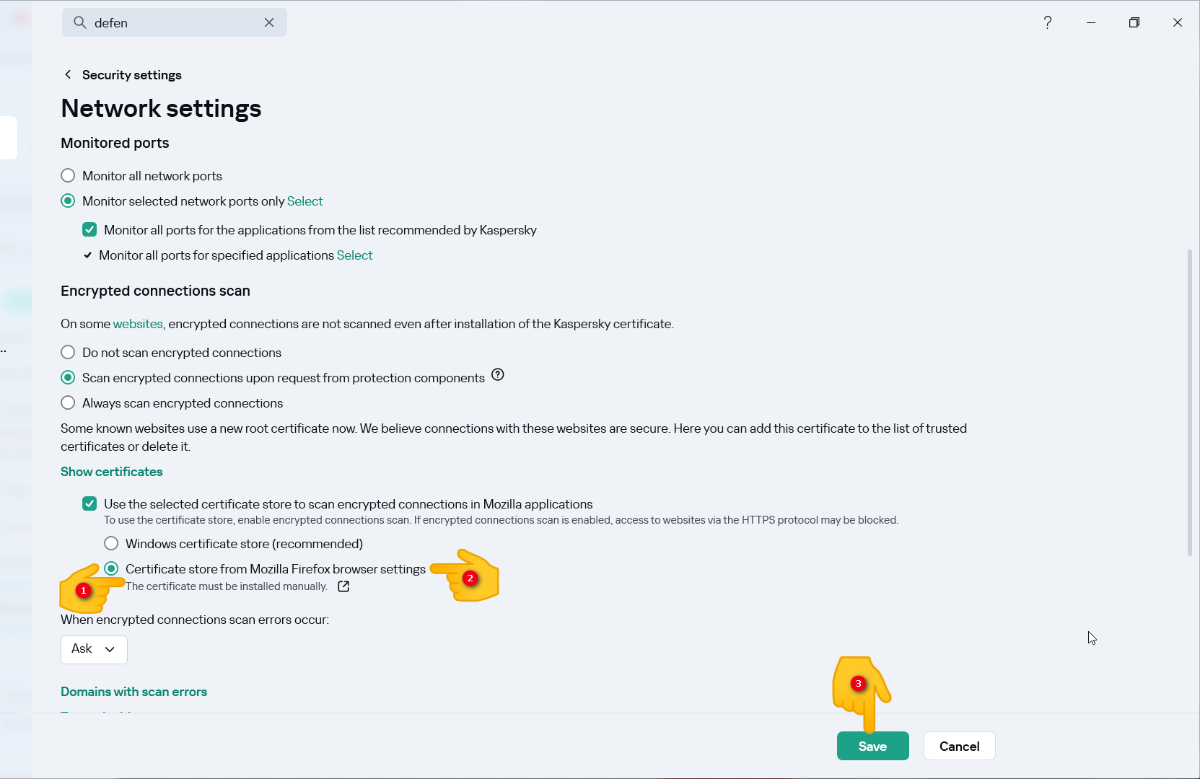Select Do not scan encrypted connections
1200x779 pixels.
coord(68,352)
